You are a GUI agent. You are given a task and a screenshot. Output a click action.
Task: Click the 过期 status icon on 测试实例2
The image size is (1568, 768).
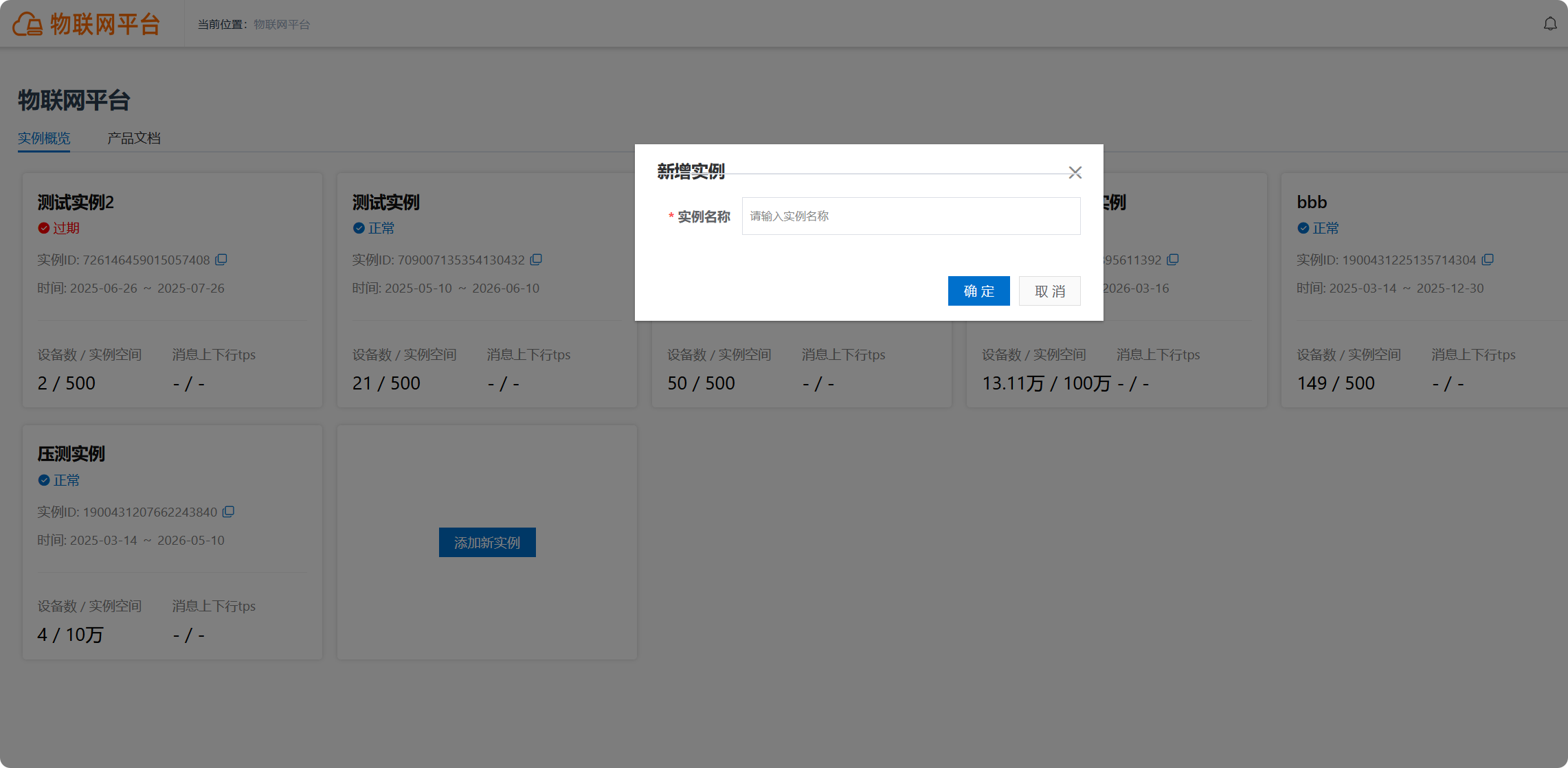pyautogui.click(x=44, y=228)
